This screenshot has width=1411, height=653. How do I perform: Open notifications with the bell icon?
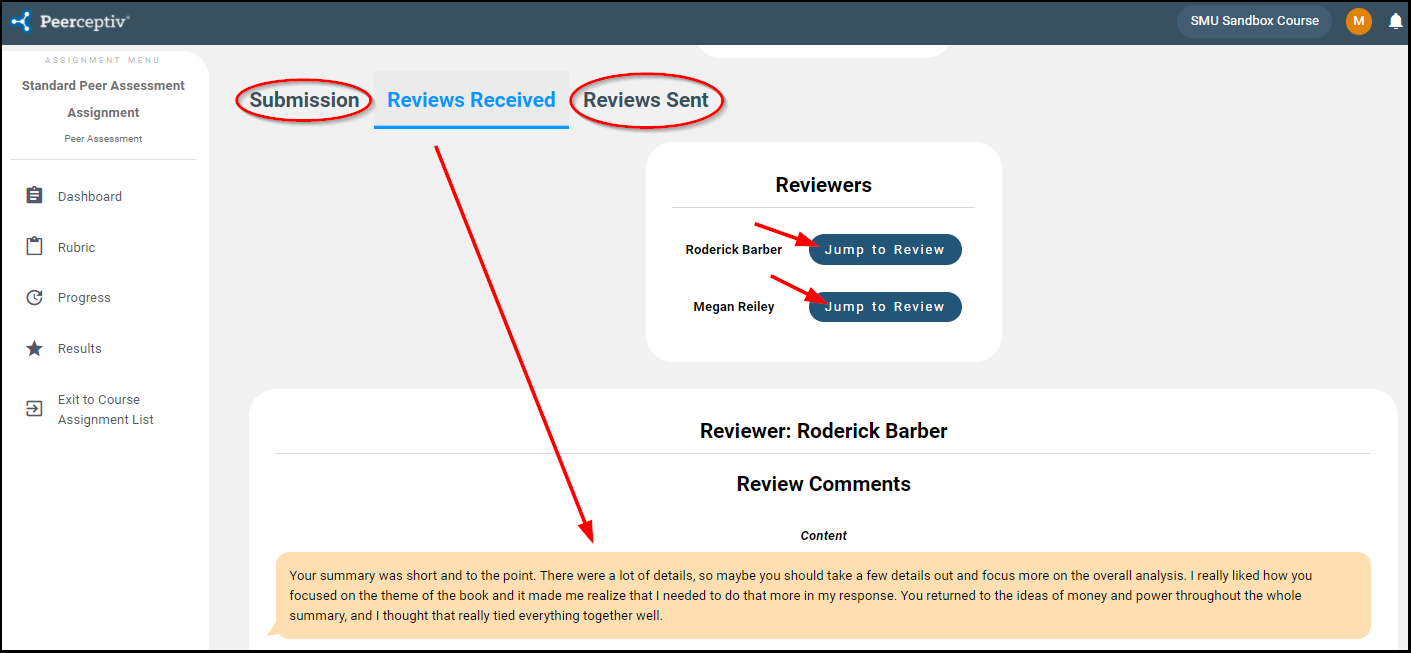click(x=1395, y=21)
